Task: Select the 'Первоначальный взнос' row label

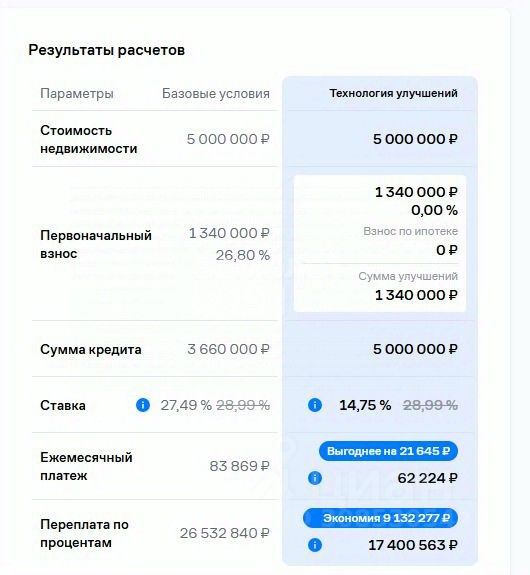Action: [x=96, y=244]
